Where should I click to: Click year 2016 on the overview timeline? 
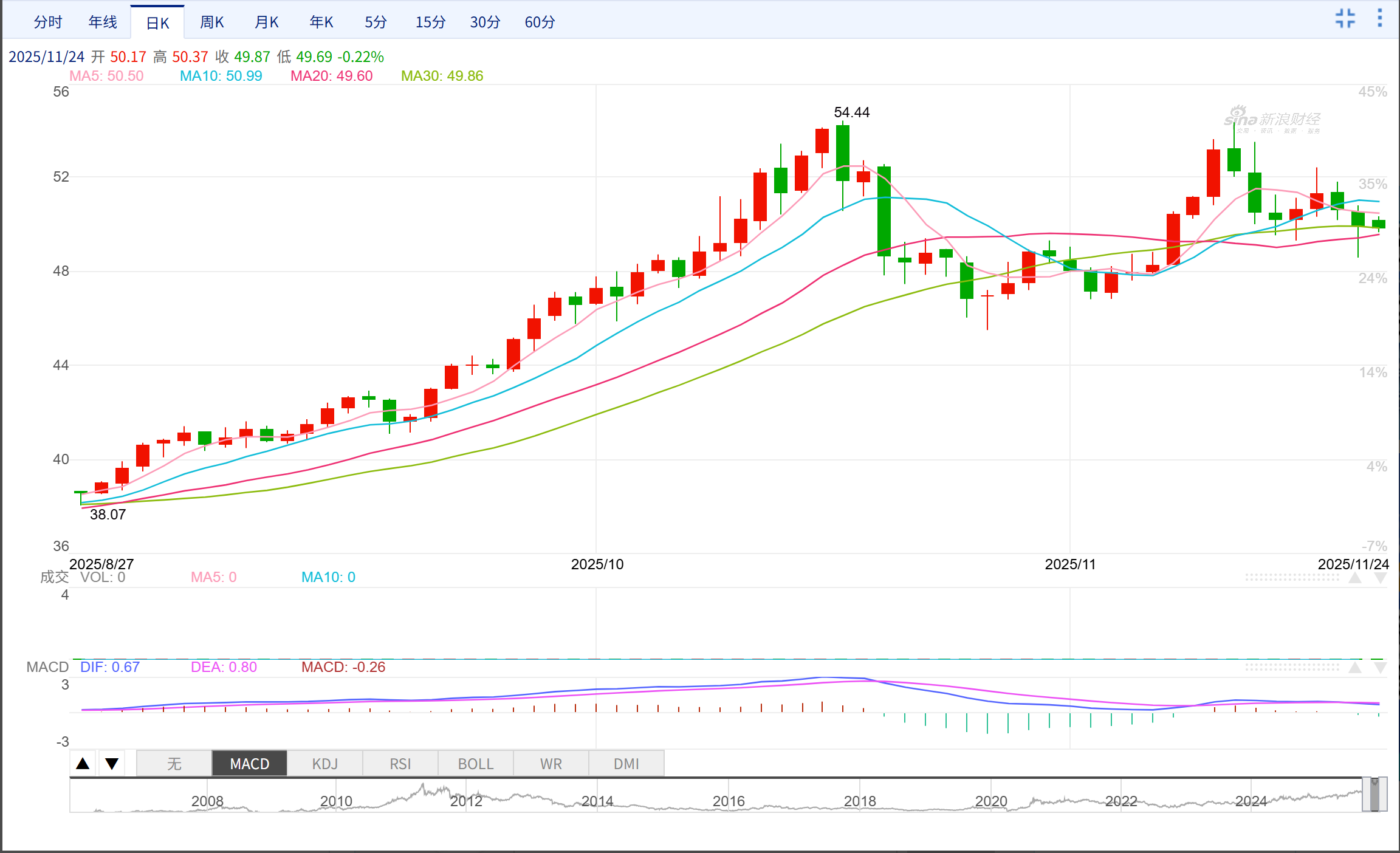click(x=728, y=801)
